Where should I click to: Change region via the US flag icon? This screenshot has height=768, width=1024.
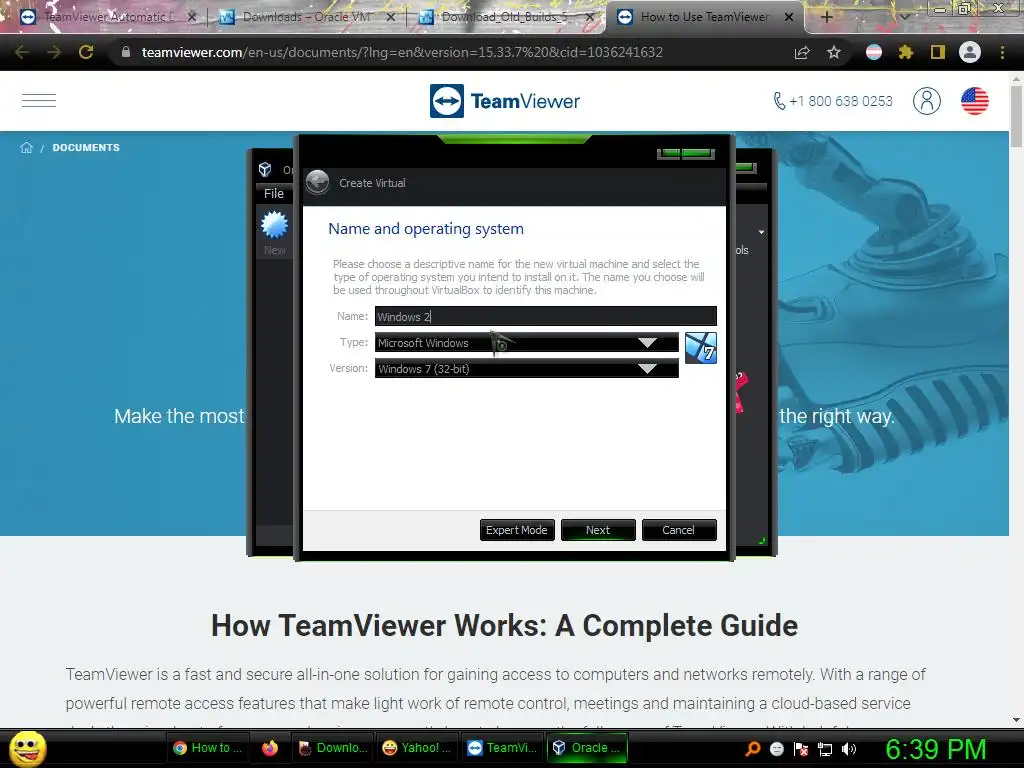tap(974, 101)
